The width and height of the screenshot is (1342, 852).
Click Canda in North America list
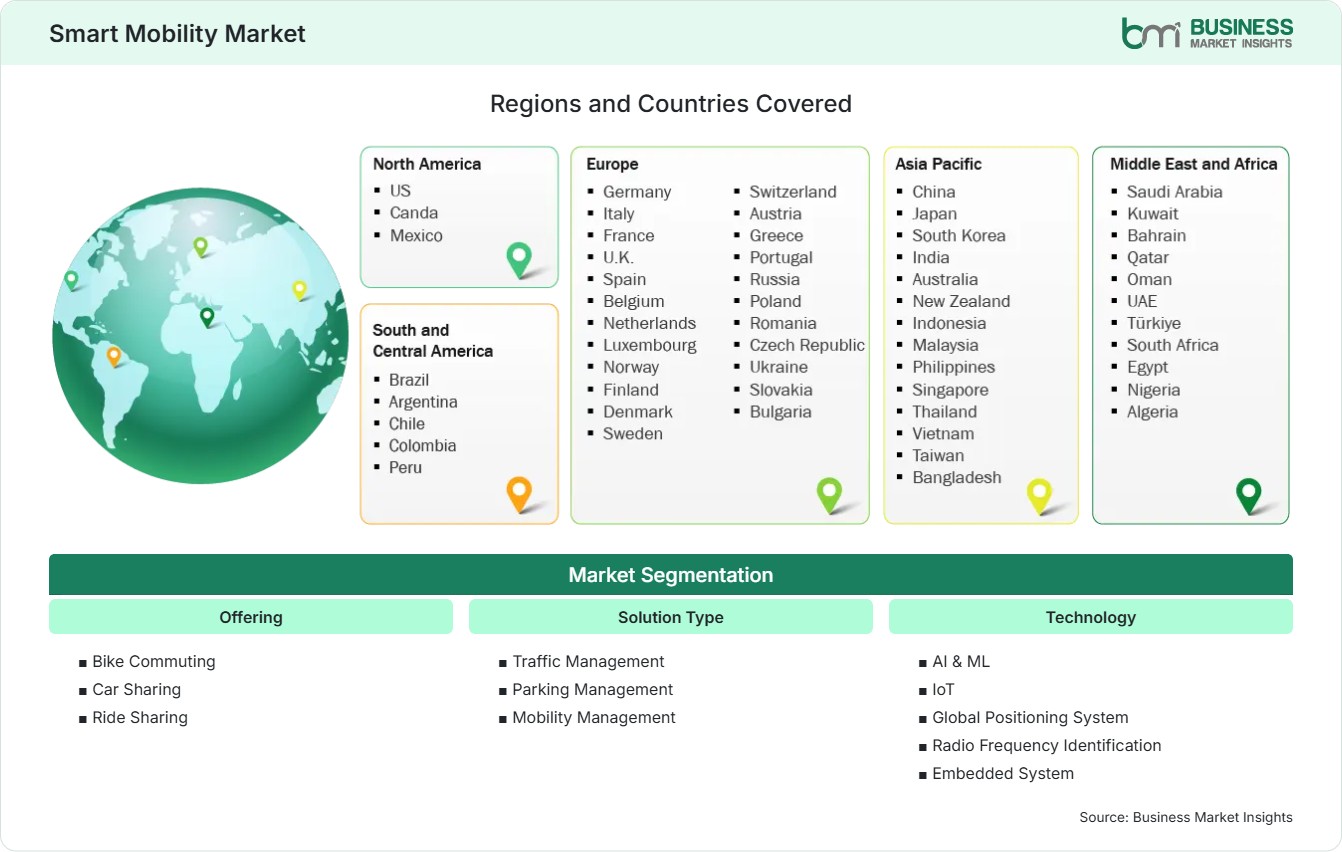(414, 212)
